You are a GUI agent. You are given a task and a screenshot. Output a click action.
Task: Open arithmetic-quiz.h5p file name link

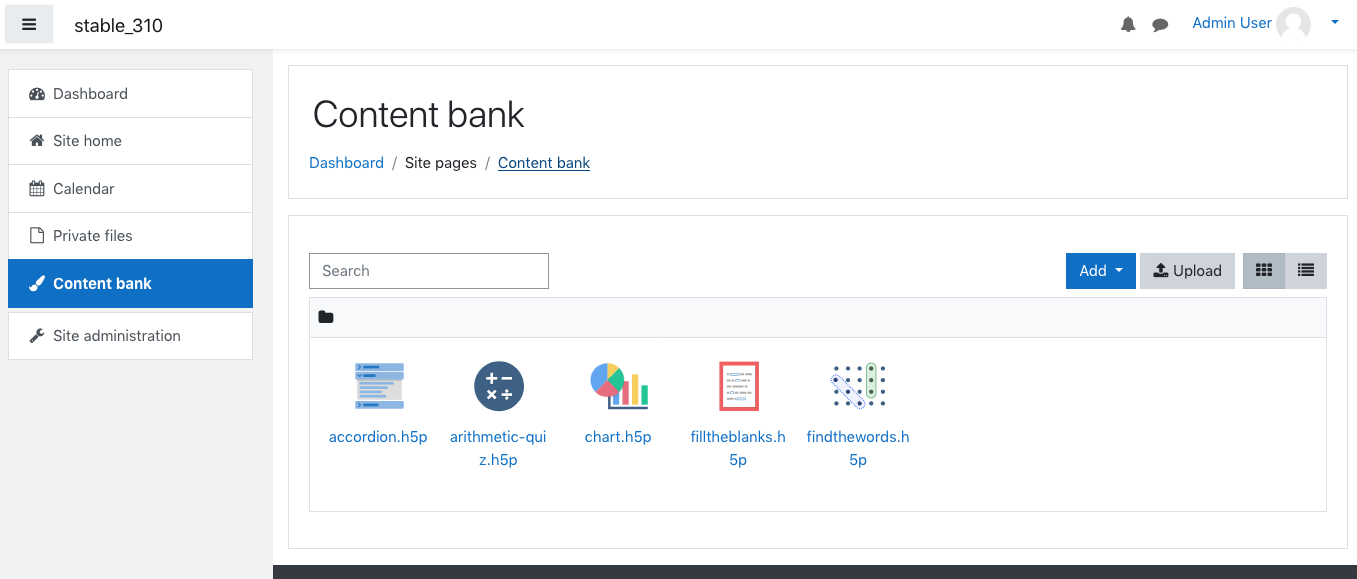498,448
